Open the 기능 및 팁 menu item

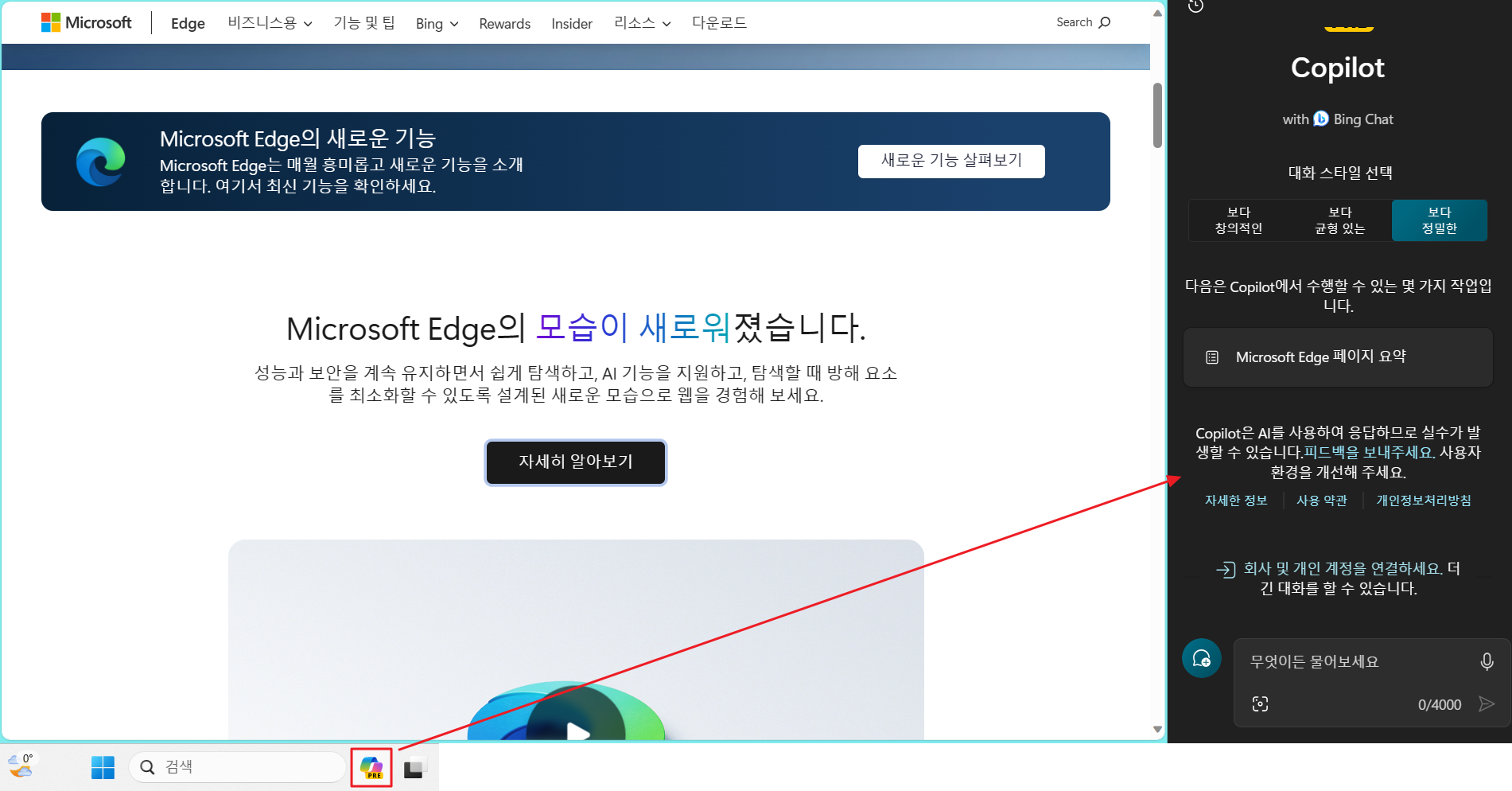tap(364, 23)
